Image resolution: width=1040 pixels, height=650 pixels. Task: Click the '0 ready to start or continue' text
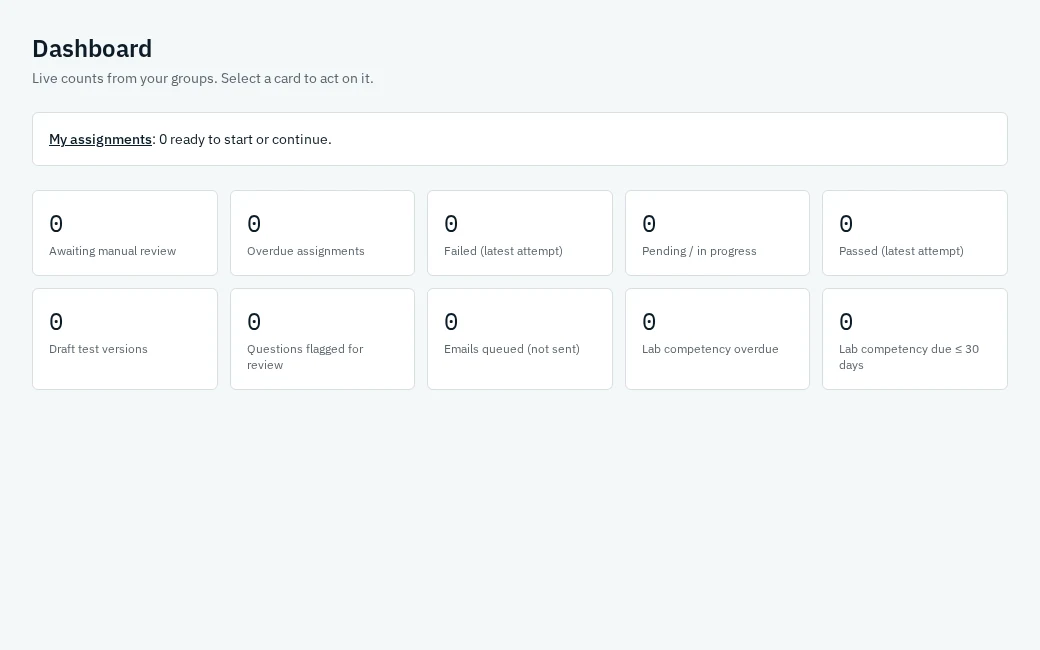click(245, 139)
